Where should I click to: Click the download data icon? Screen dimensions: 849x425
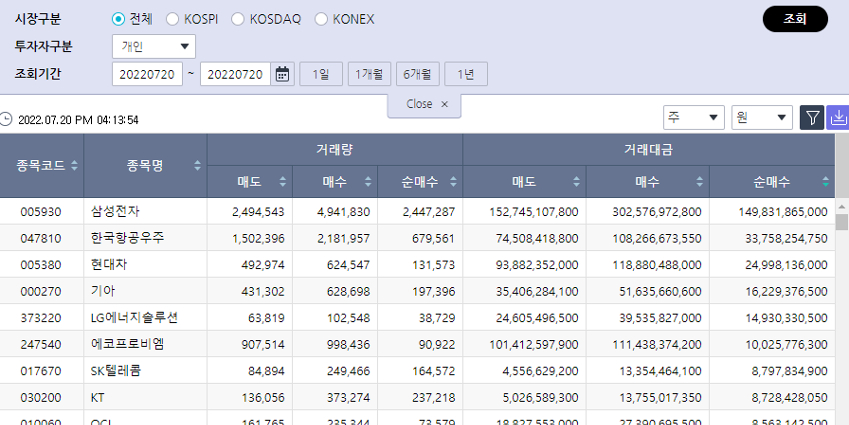point(838,118)
